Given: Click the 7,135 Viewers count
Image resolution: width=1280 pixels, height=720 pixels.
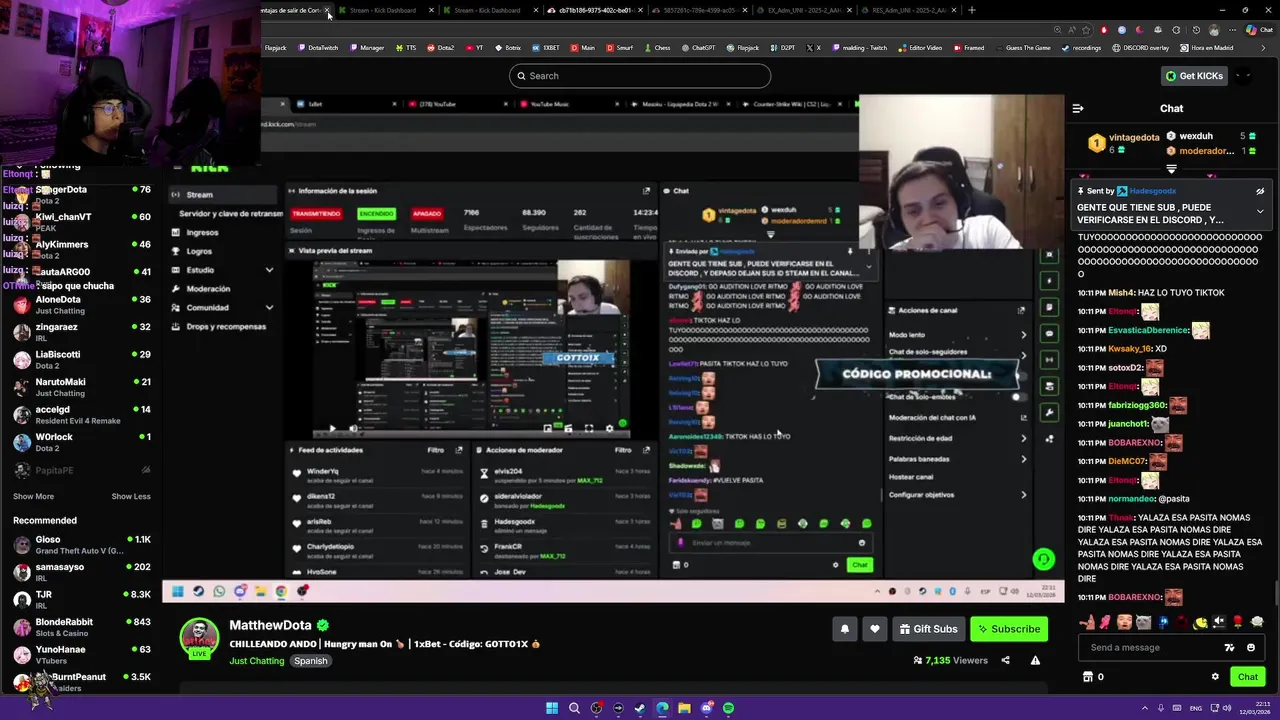Looking at the screenshot, I should click(950, 661).
